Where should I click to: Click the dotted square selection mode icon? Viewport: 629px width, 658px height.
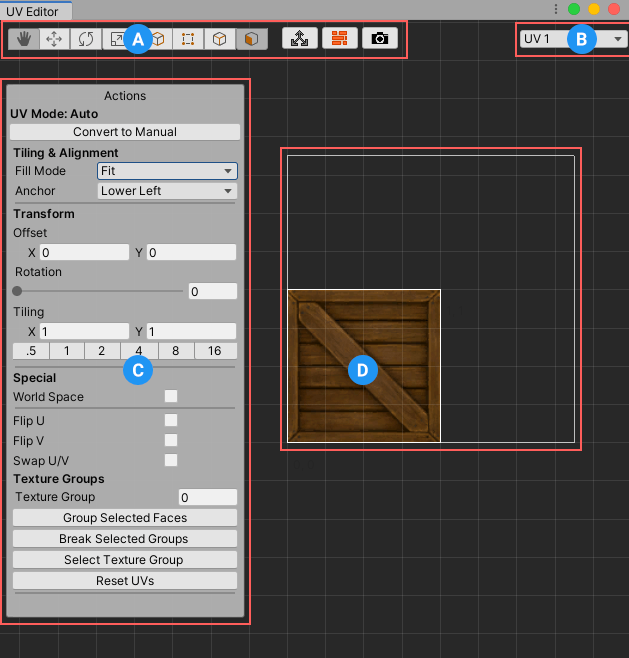[186, 39]
